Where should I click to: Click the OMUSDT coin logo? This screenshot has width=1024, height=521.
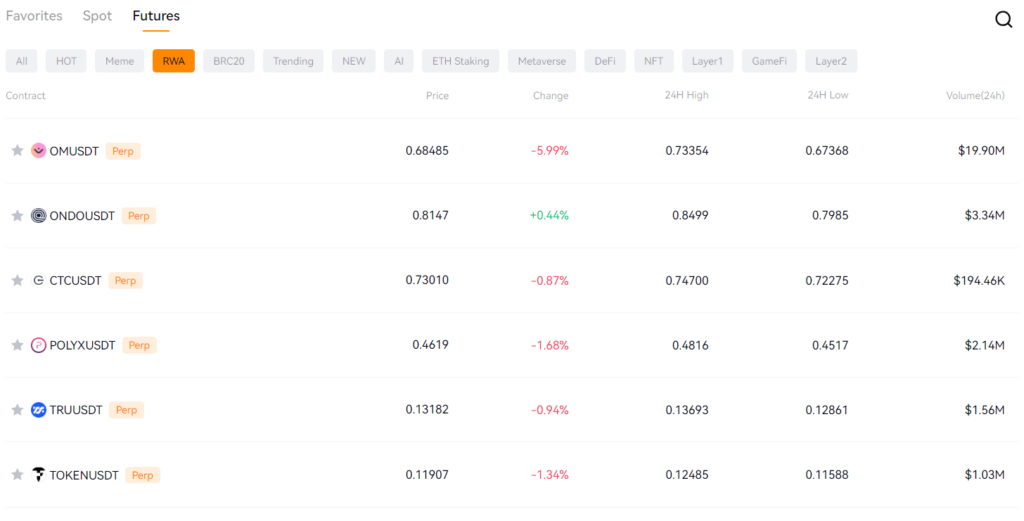pyautogui.click(x=39, y=151)
